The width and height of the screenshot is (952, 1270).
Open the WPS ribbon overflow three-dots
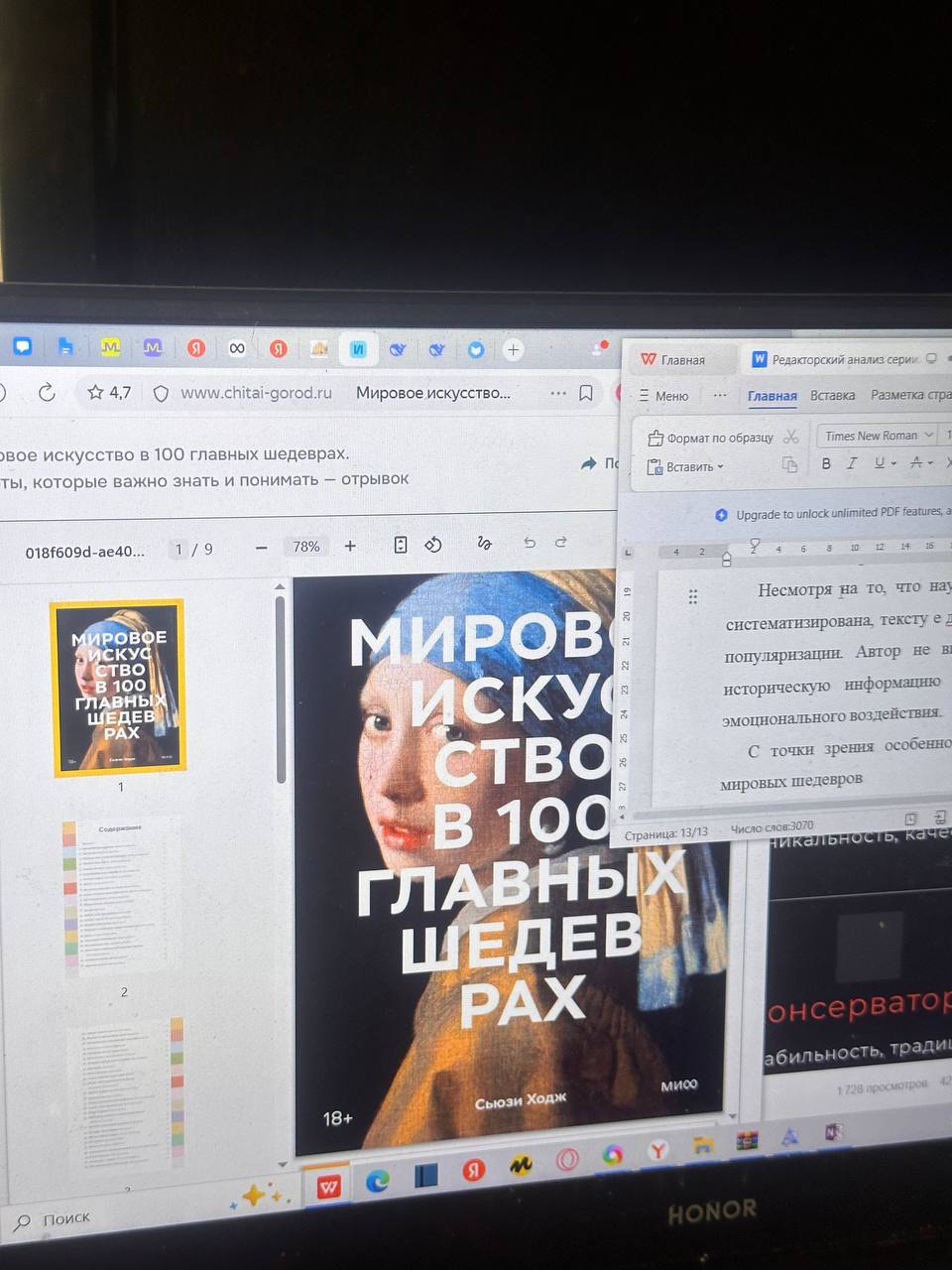[x=720, y=395]
